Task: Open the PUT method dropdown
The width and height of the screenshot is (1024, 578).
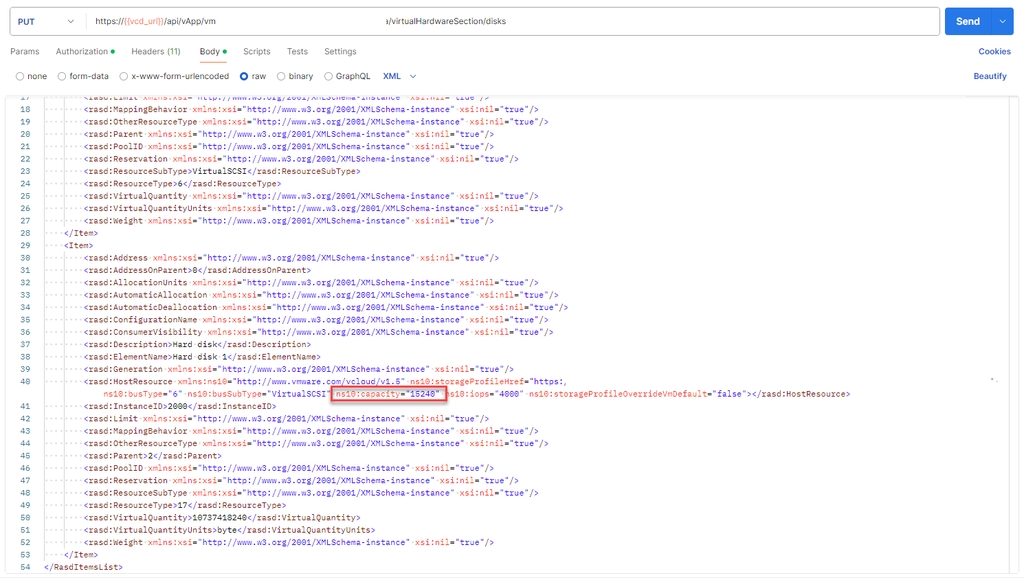Action: coord(46,21)
